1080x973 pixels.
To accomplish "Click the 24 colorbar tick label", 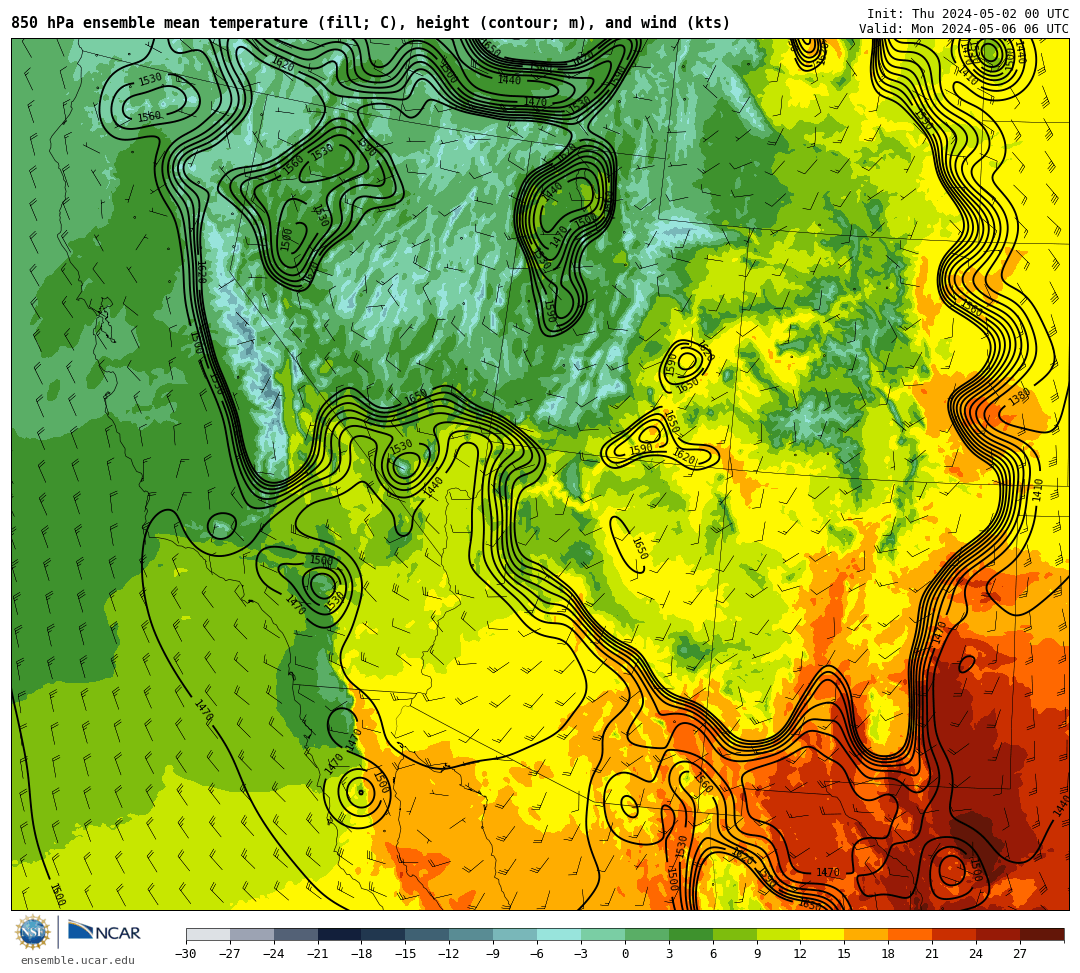I will click(x=976, y=954).
